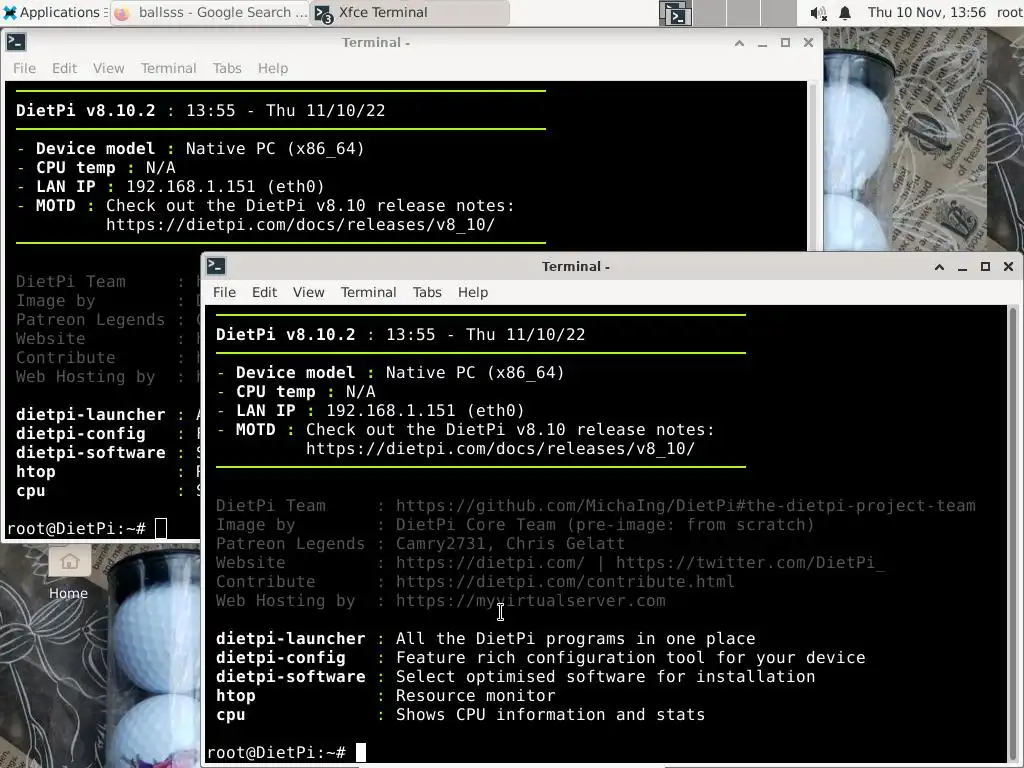The image size is (1024, 768).
Task: Open View menu in the front terminal
Action: pyautogui.click(x=308, y=292)
